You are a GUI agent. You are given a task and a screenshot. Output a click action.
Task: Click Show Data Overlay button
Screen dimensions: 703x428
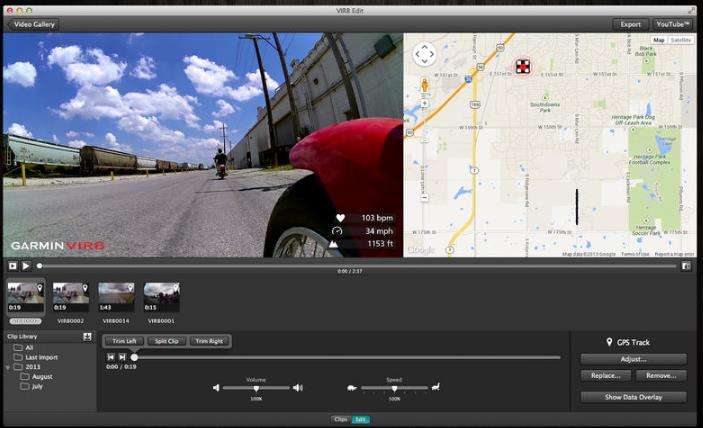click(x=633, y=397)
